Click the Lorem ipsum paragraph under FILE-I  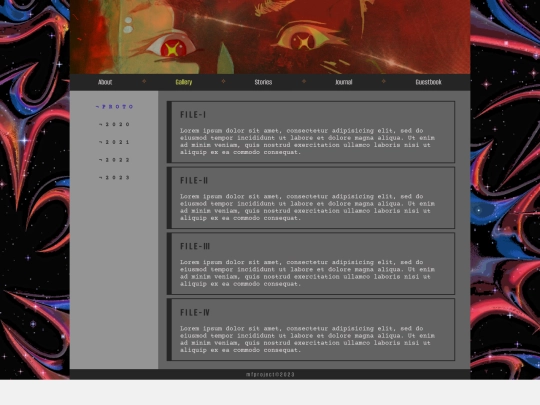307,141
